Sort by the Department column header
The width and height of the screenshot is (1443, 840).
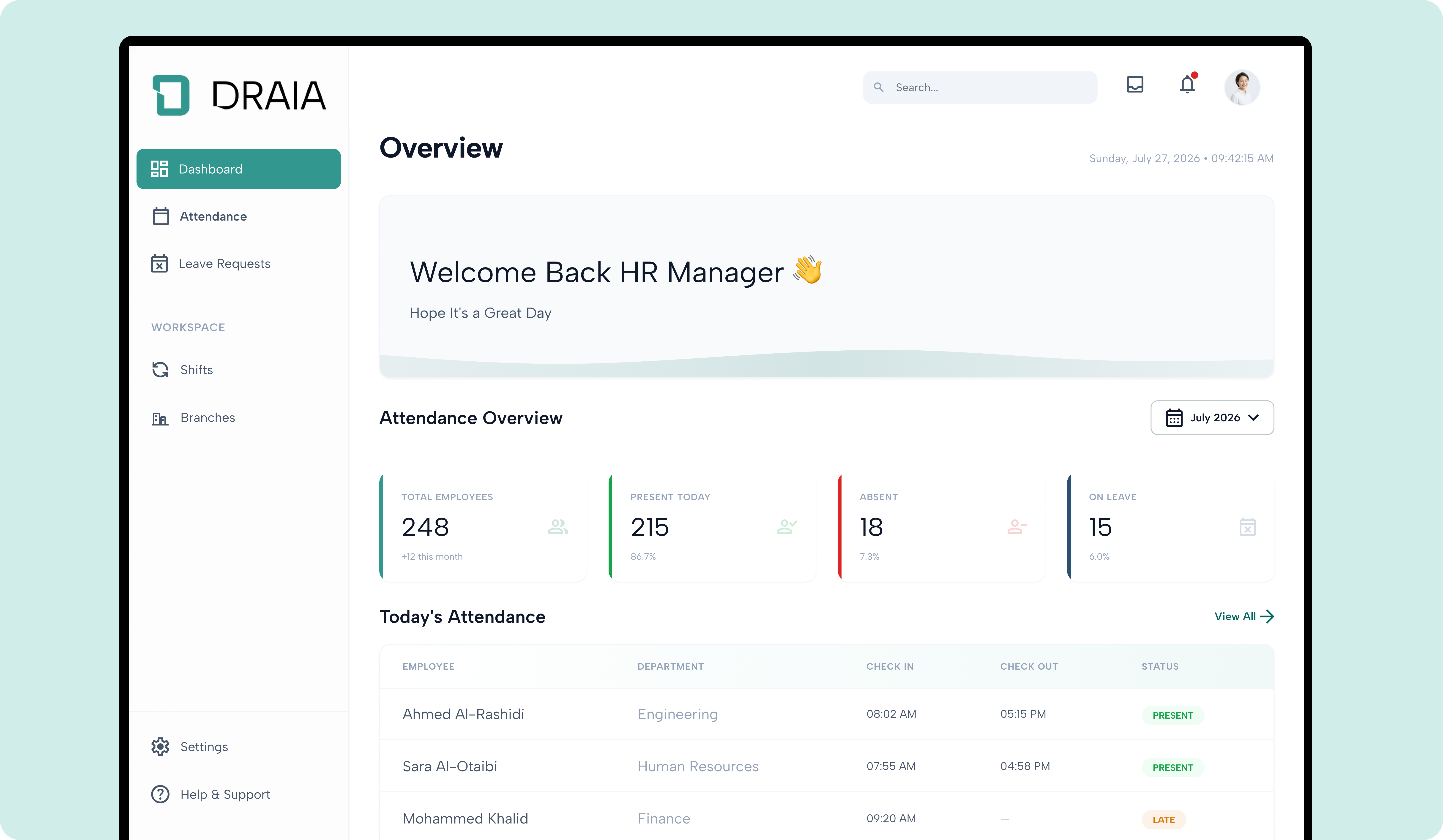click(x=671, y=666)
